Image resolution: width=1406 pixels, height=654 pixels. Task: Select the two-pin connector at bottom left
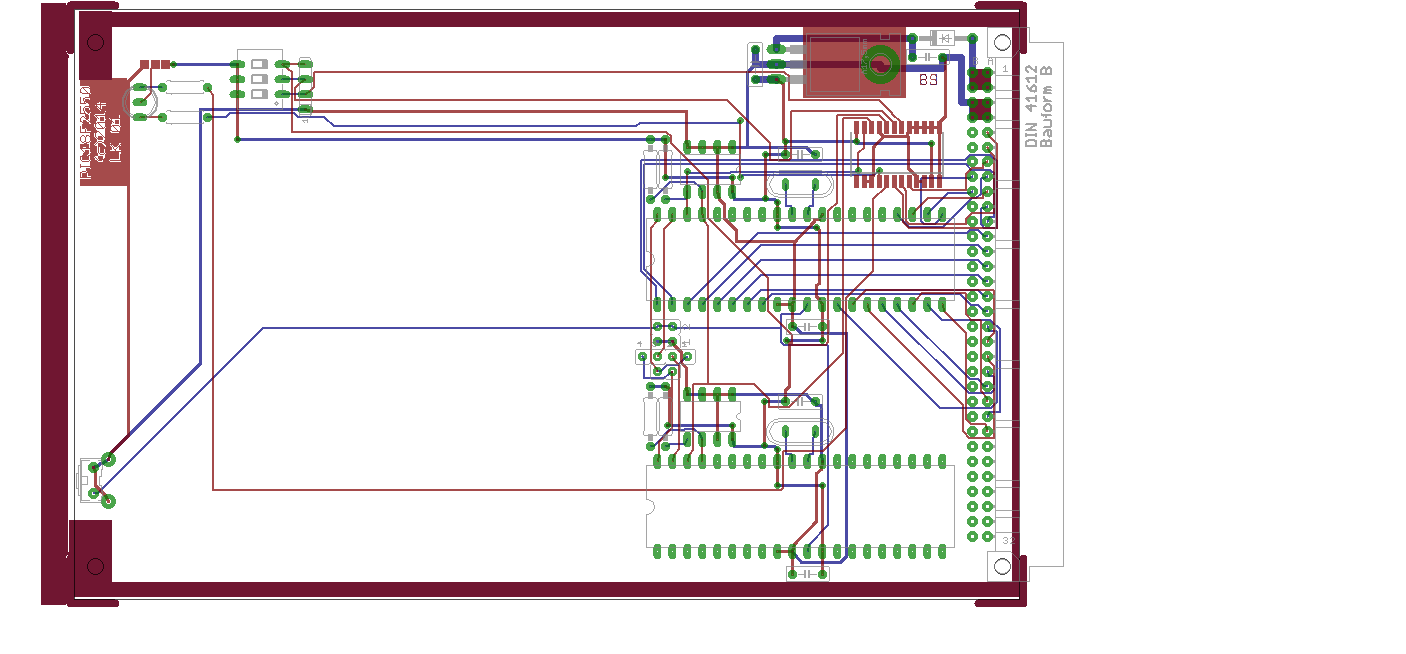90,480
